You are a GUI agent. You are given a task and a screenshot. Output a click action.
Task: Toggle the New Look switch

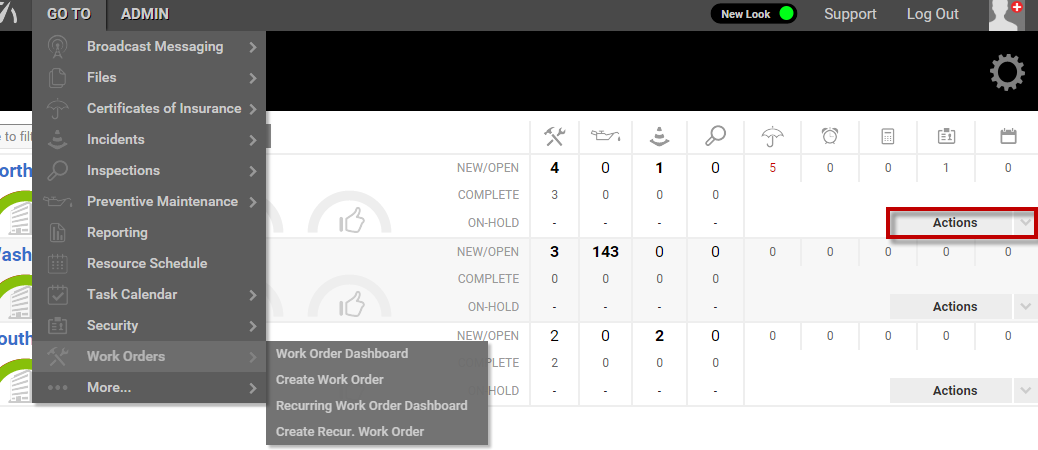pyautogui.click(x=753, y=14)
